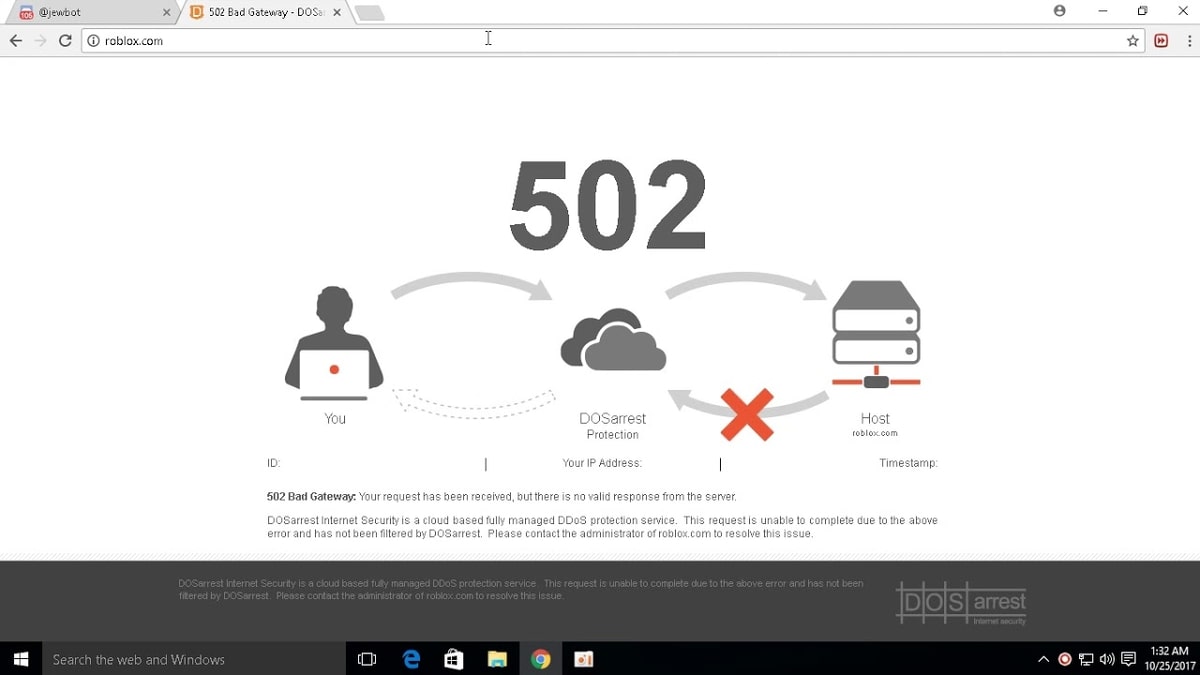The height and width of the screenshot is (675, 1200).
Task: Minimize the Chrome window
Action: click(1103, 11)
